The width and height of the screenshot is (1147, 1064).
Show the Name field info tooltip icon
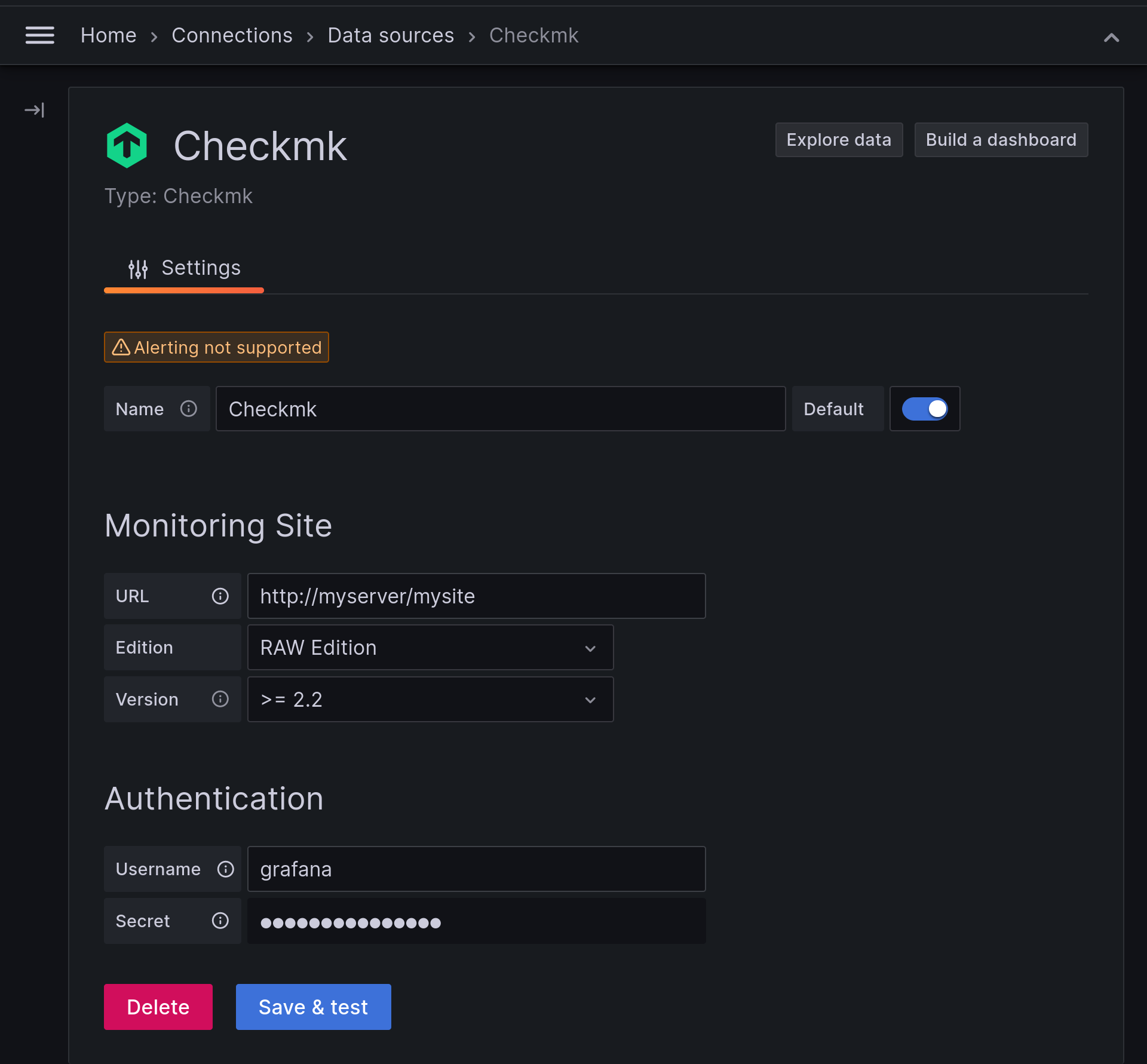pyautogui.click(x=189, y=409)
